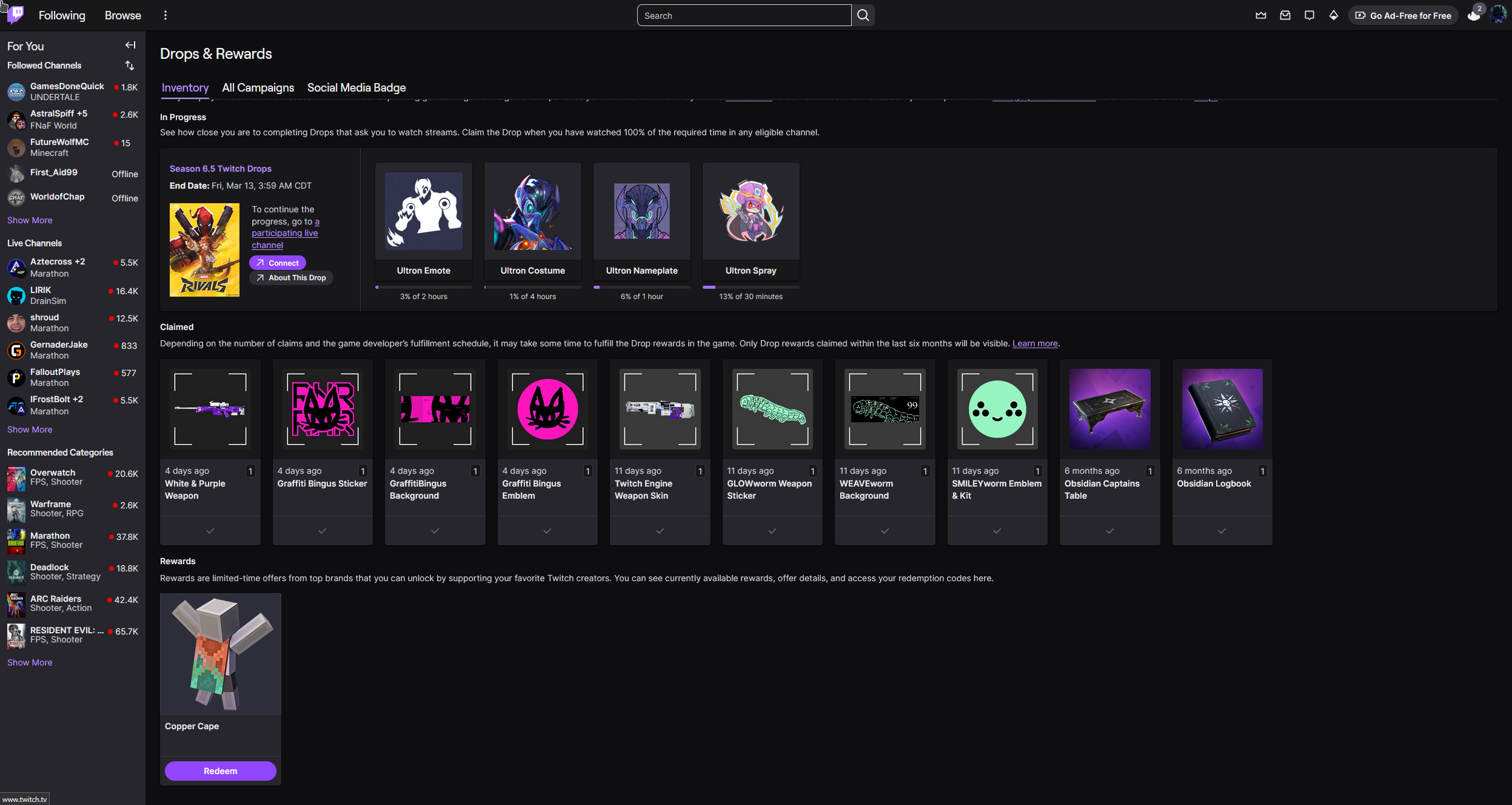Open the Social Media Badge tab
Image resolution: width=1512 pixels, height=805 pixels.
[x=356, y=88]
